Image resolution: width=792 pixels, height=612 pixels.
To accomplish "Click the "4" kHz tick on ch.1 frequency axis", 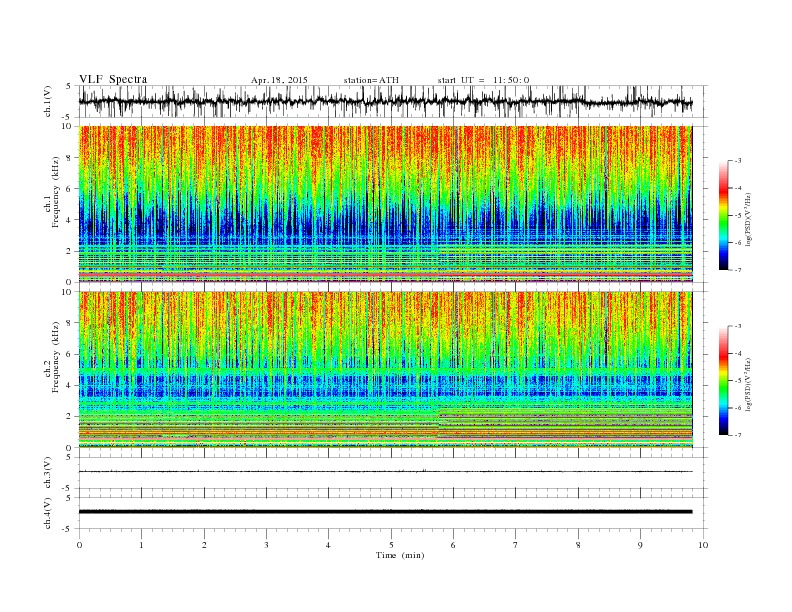I will 70,220.
